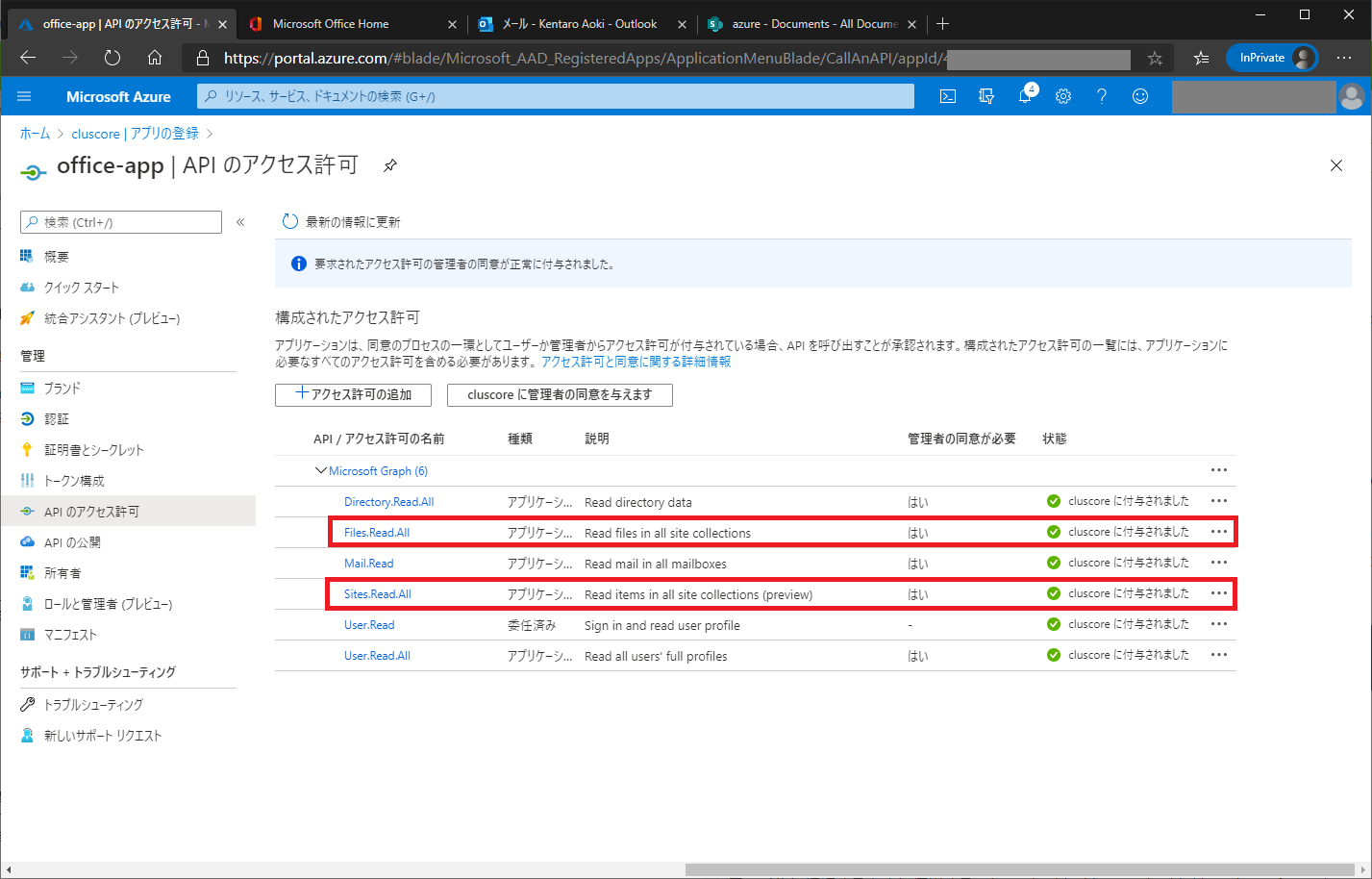
Task: Open more options for Files.Read.All row
Action: click(1219, 532)
